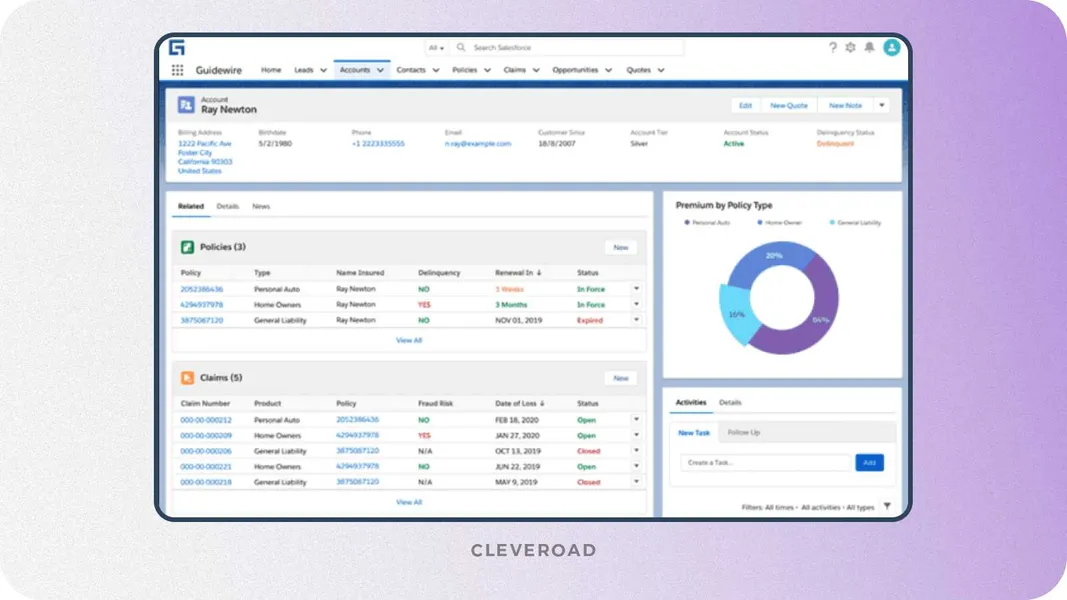Screen dimensions: 1067x600
Task: Open the help question mark icon
Action: click(832, 48)
